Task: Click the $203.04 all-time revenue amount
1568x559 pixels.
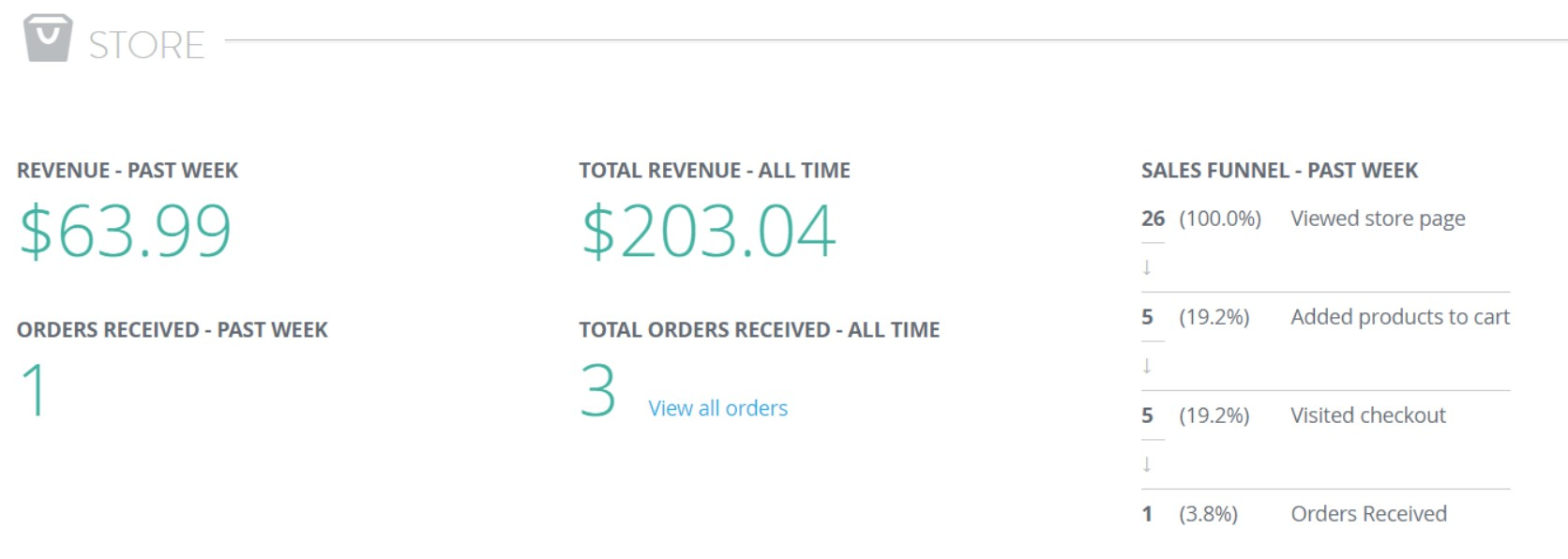Action: point(708,232)
